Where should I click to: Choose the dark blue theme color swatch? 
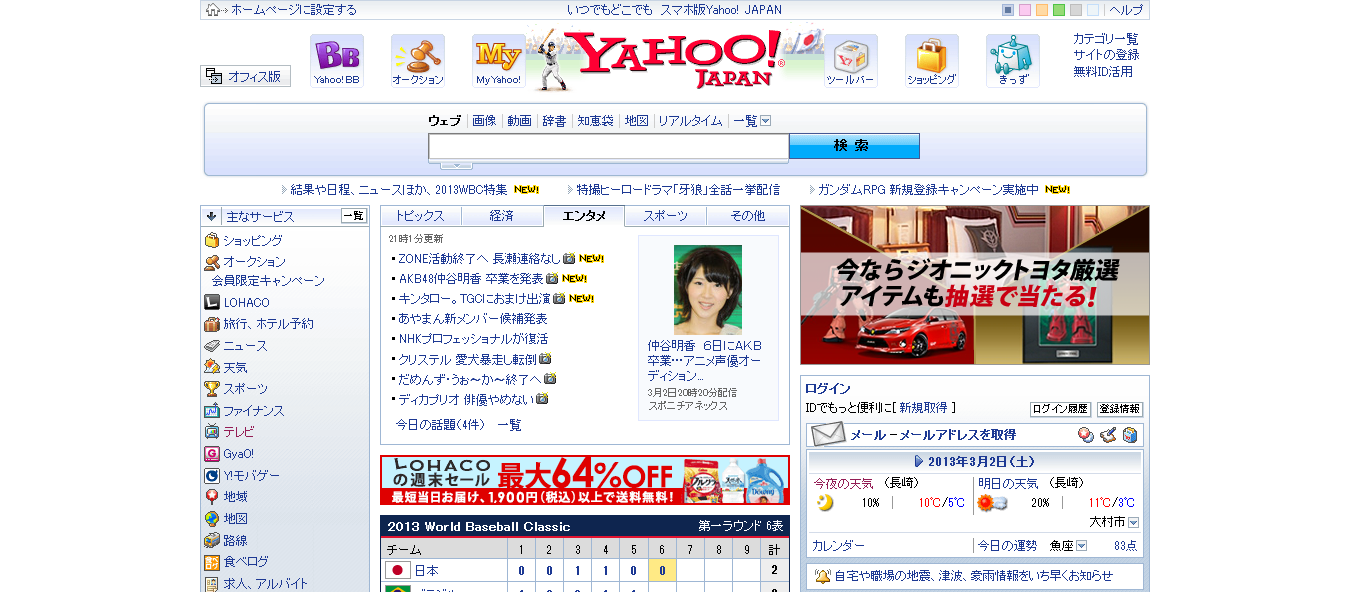(1008, 10)
